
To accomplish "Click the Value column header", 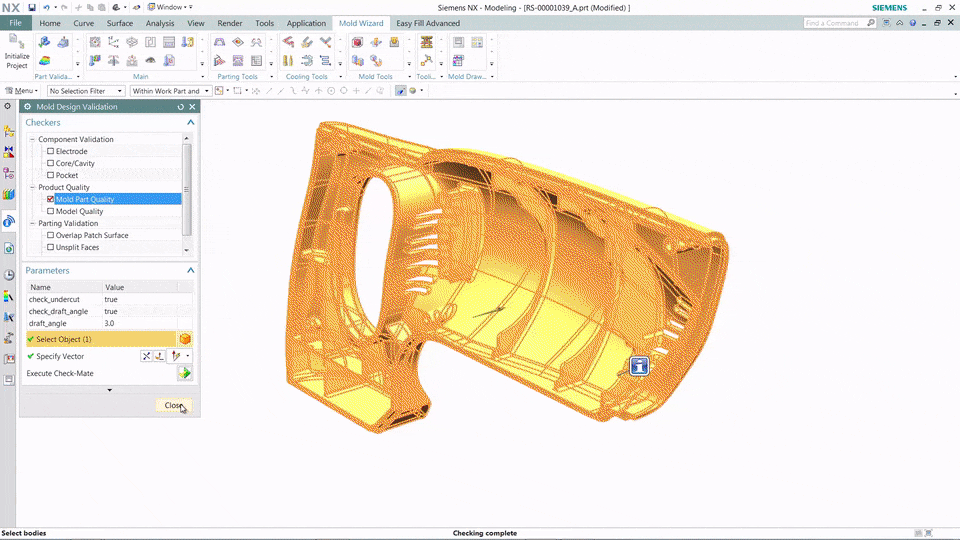I will click(x=140, y=287).
